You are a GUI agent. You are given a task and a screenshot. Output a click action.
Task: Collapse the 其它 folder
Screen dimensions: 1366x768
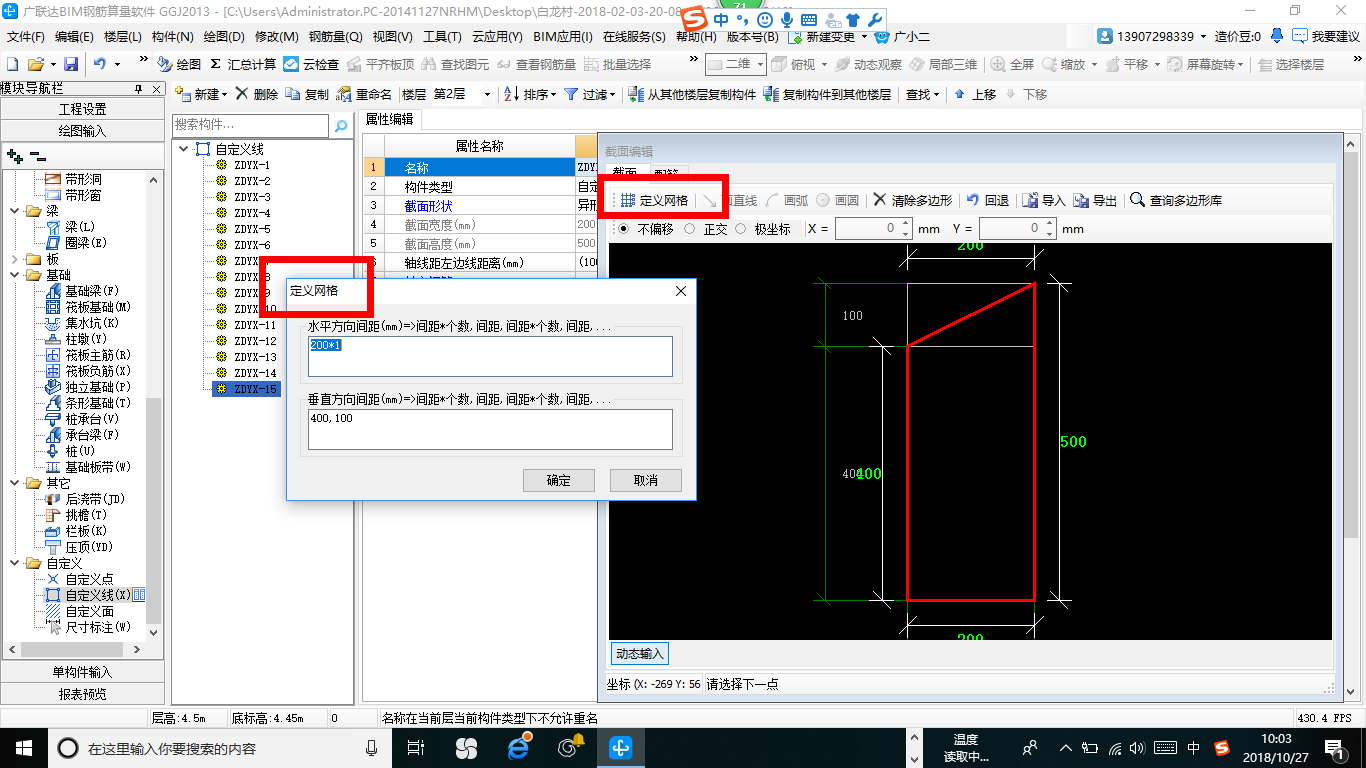click(15, 483)
